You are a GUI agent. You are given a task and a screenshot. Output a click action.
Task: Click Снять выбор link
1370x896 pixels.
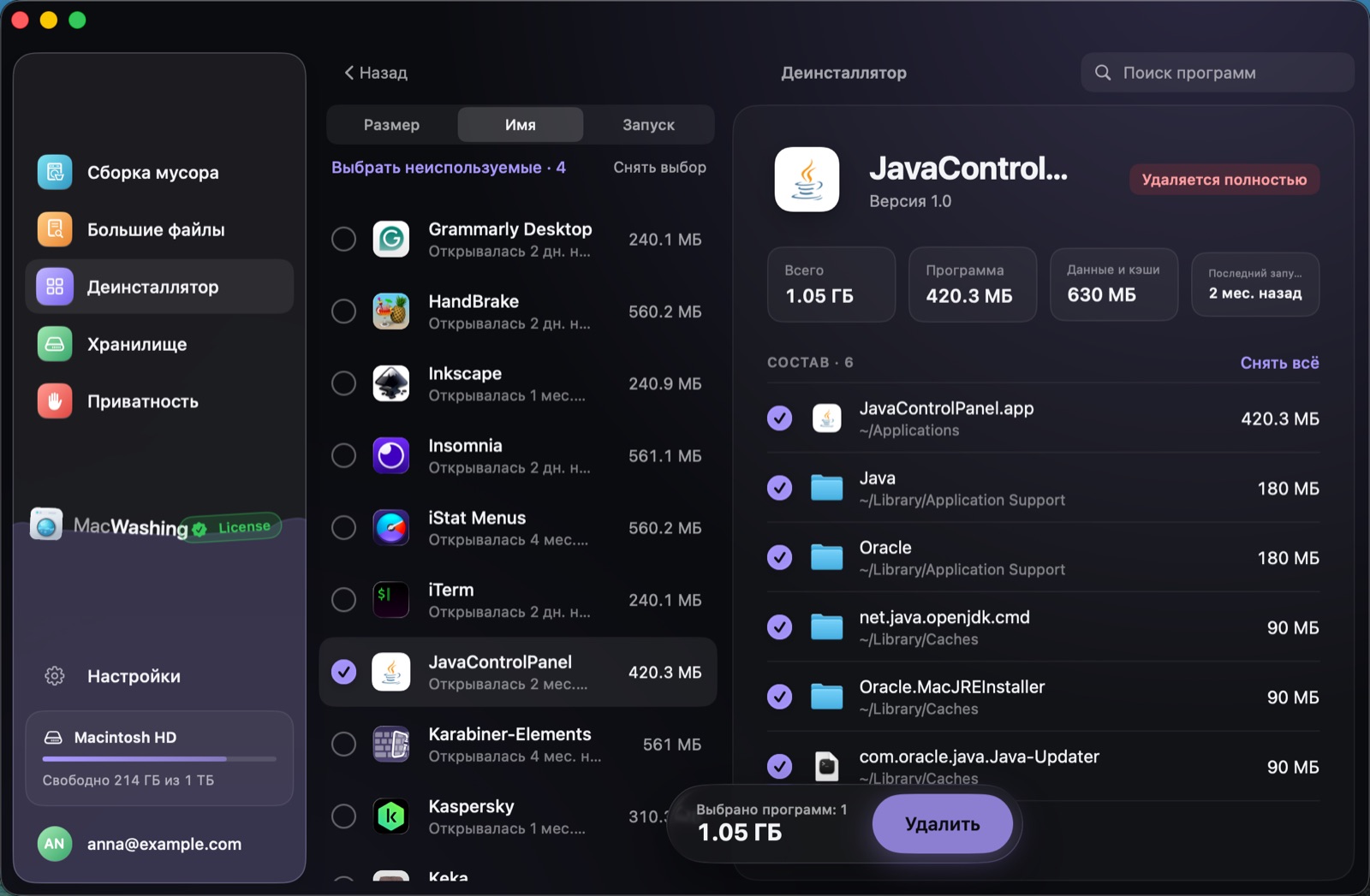click(659, 168)
